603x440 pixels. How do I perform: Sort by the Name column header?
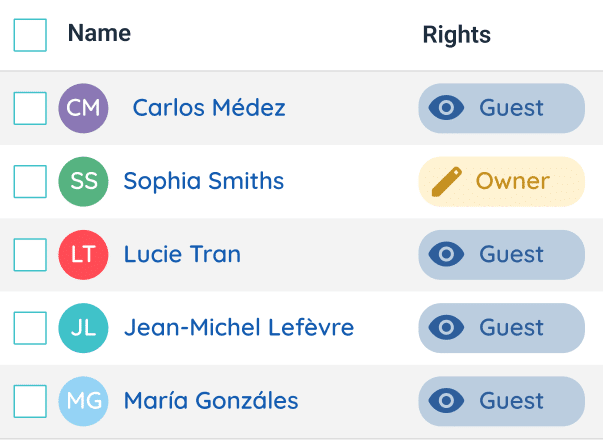point(99,33)
